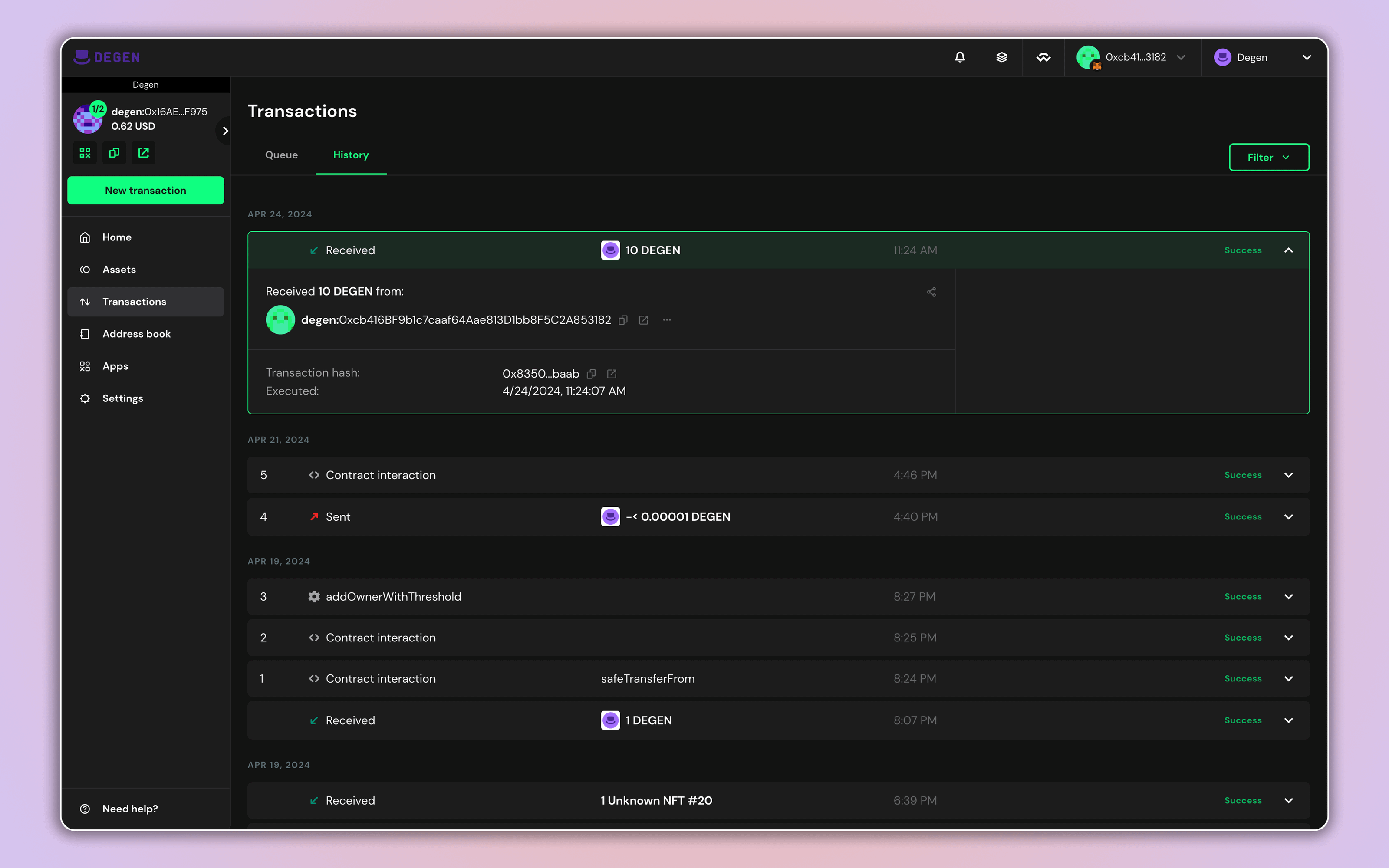Click the layers batch icon in header

tap(1001, 57)
